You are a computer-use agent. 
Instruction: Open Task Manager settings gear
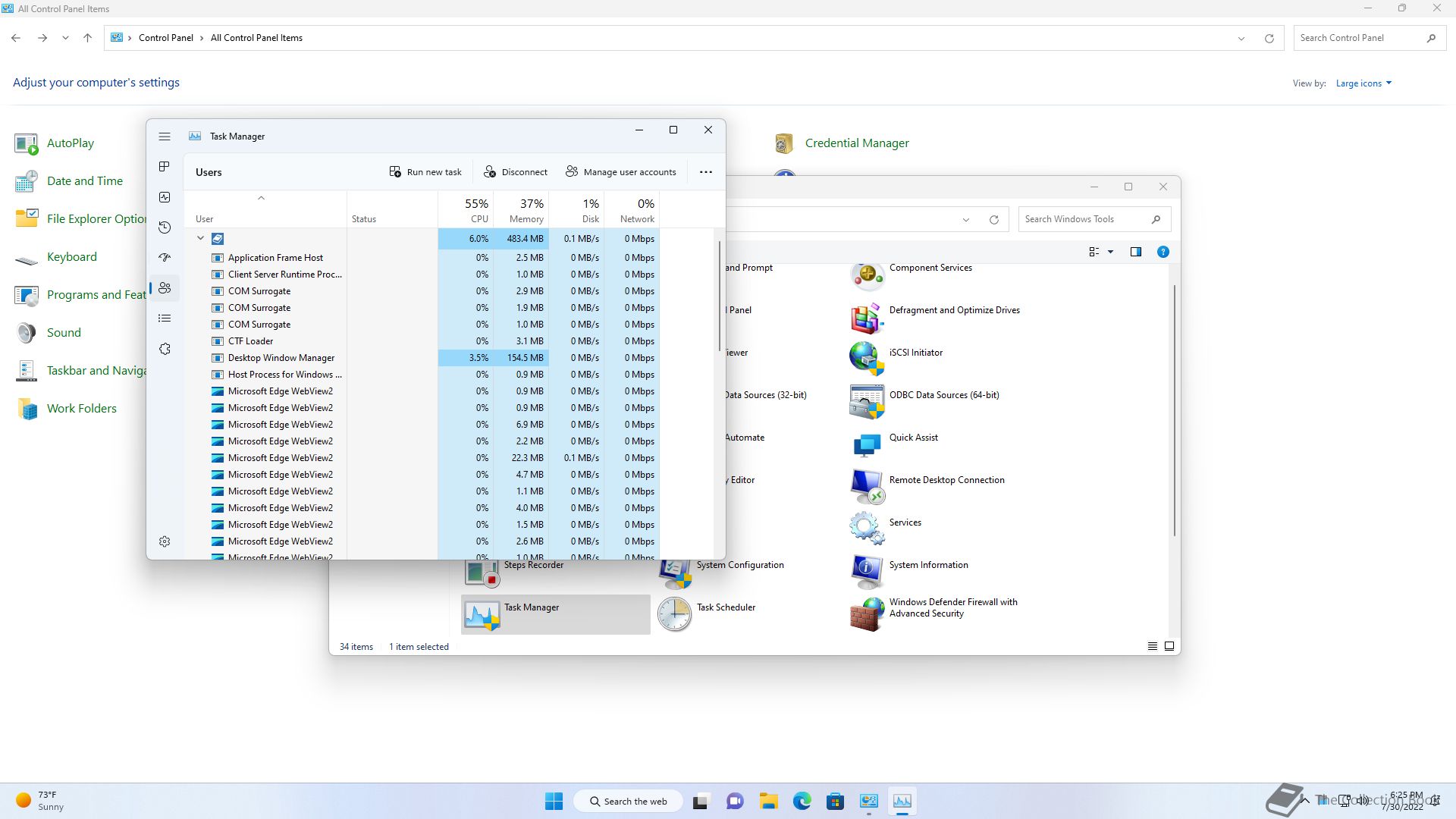pos(165,541)
